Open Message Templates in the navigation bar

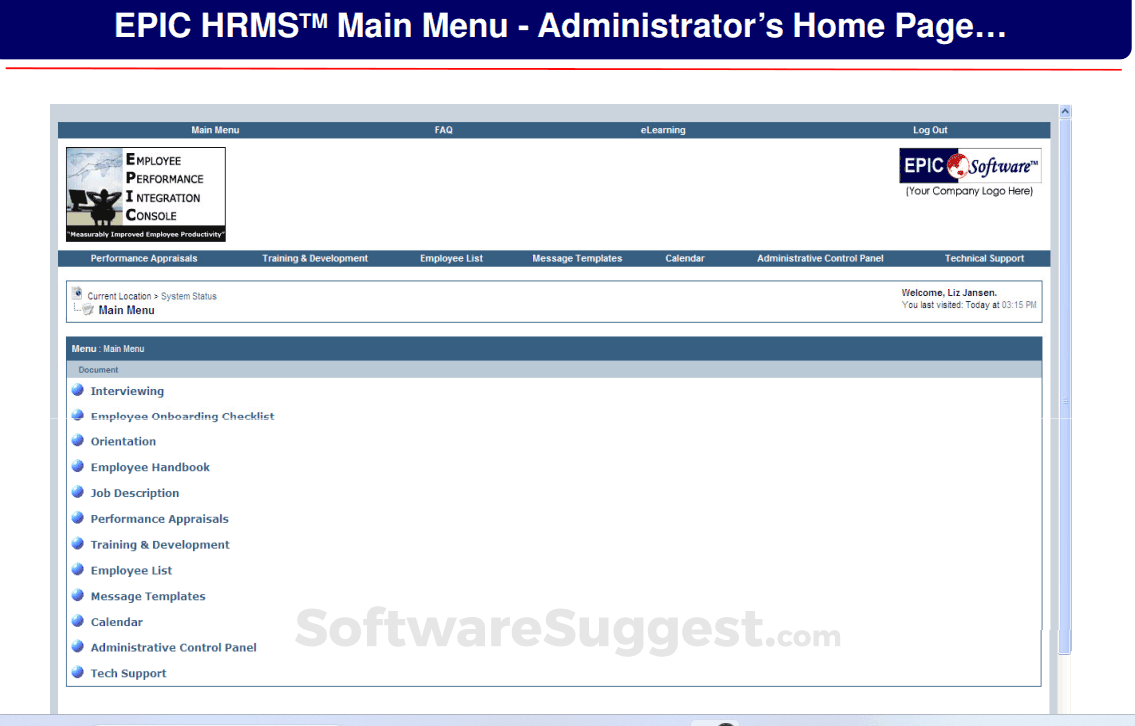click(x=577, y=258)
